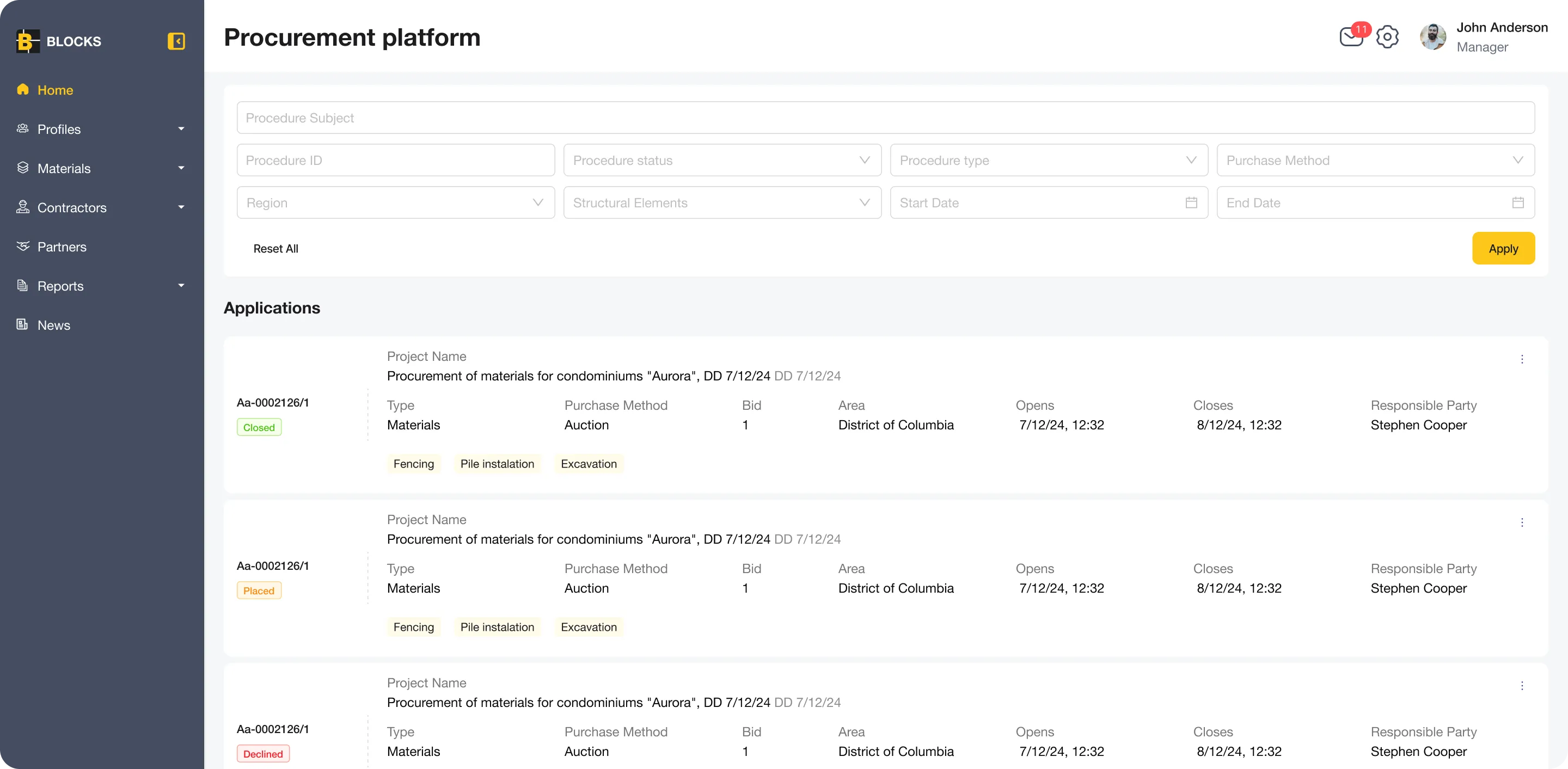Open the Procedure type dropdown
The image size is (1568, 769).
1049,160
